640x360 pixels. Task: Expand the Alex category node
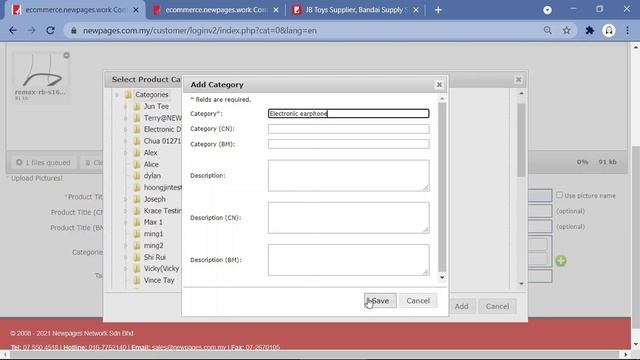click(126, 153)
